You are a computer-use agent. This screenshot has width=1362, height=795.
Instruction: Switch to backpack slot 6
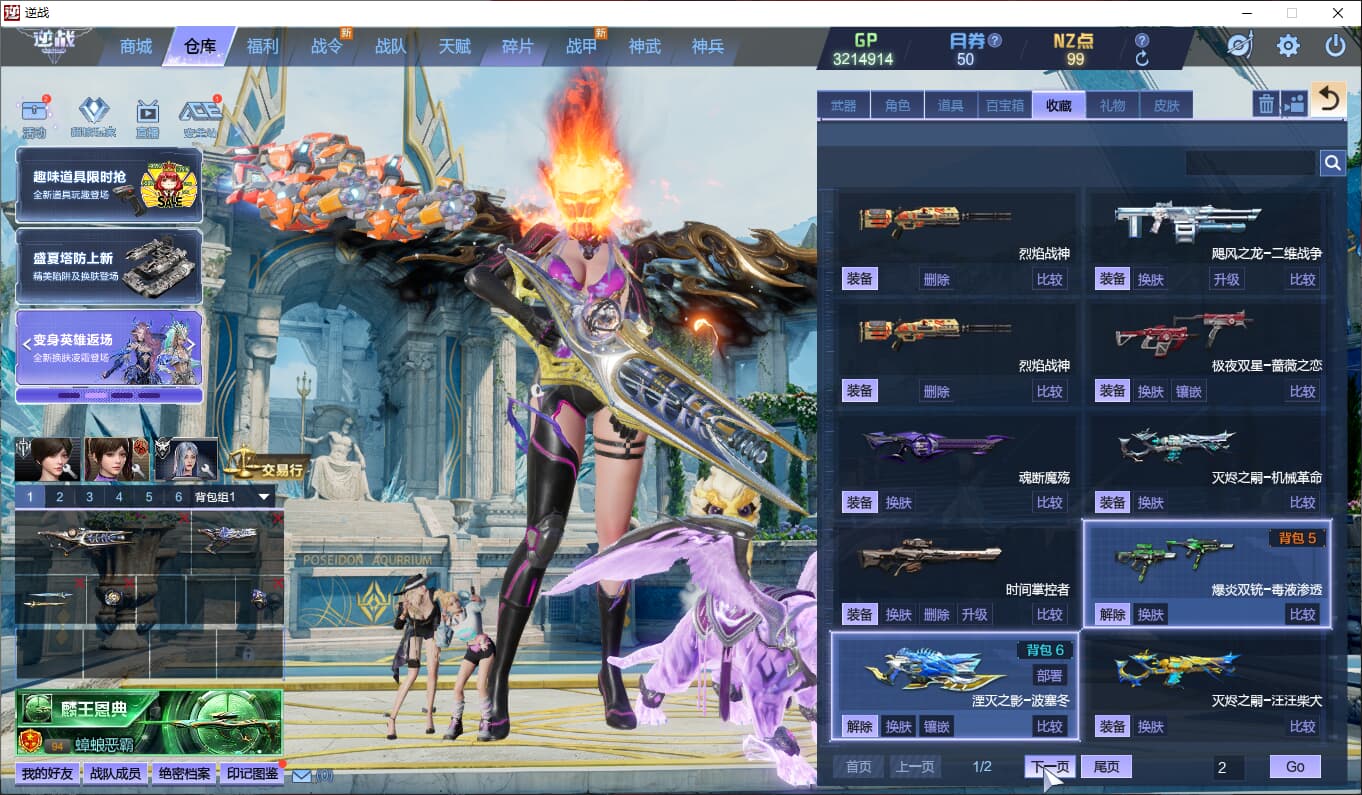click(x=179, y=497)
